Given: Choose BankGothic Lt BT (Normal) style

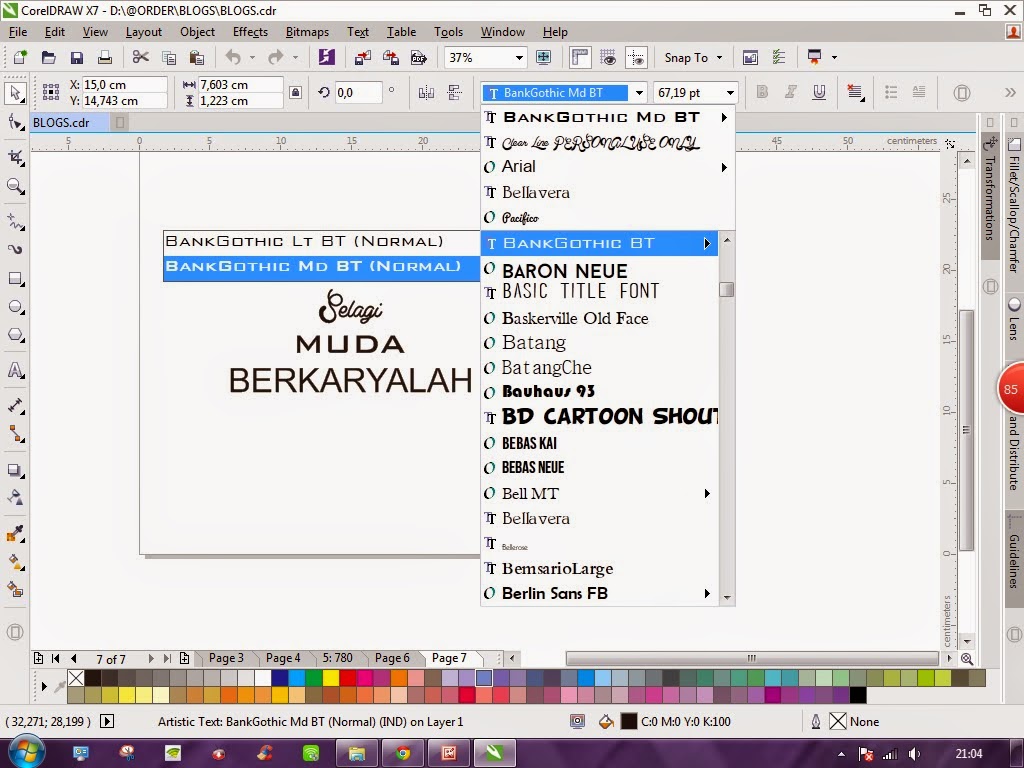Looking at the screenshot, I should pos(321,242).
